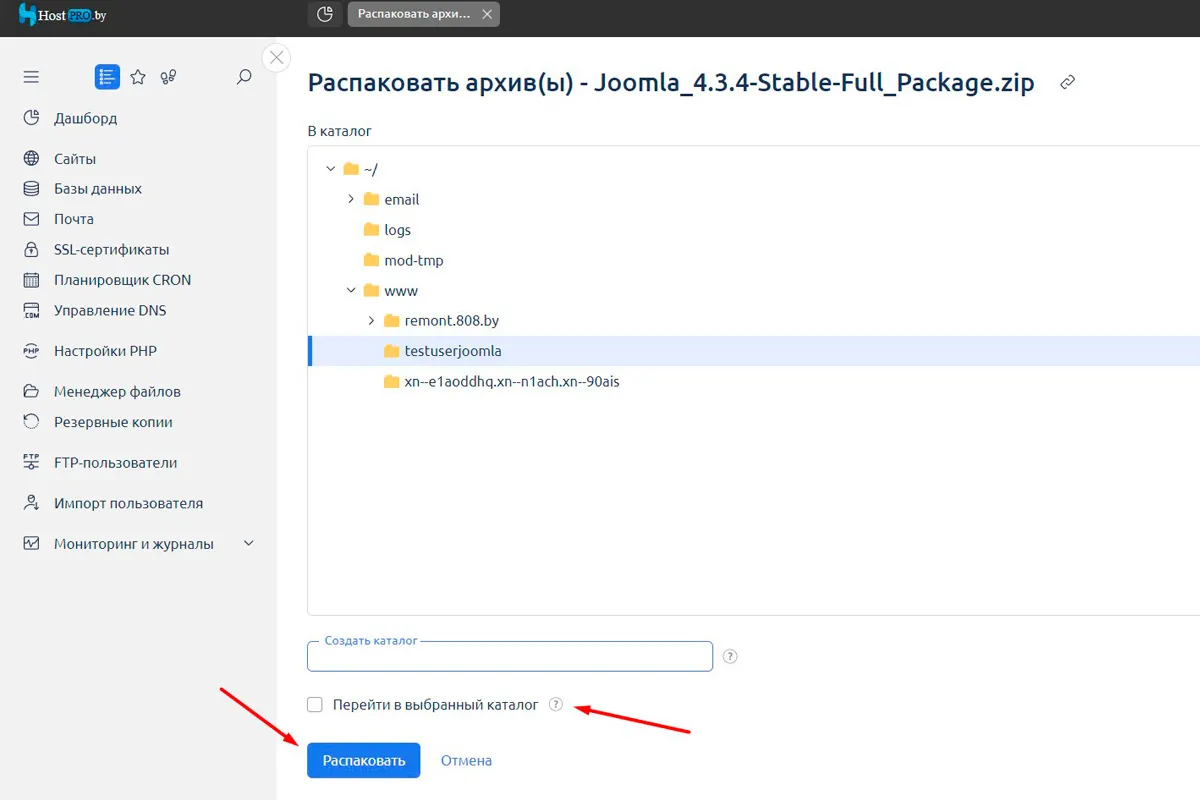The width and height of the screenshot is (1200, 800).
Task: Select the list view menu icon
Action: pos(107,77)
